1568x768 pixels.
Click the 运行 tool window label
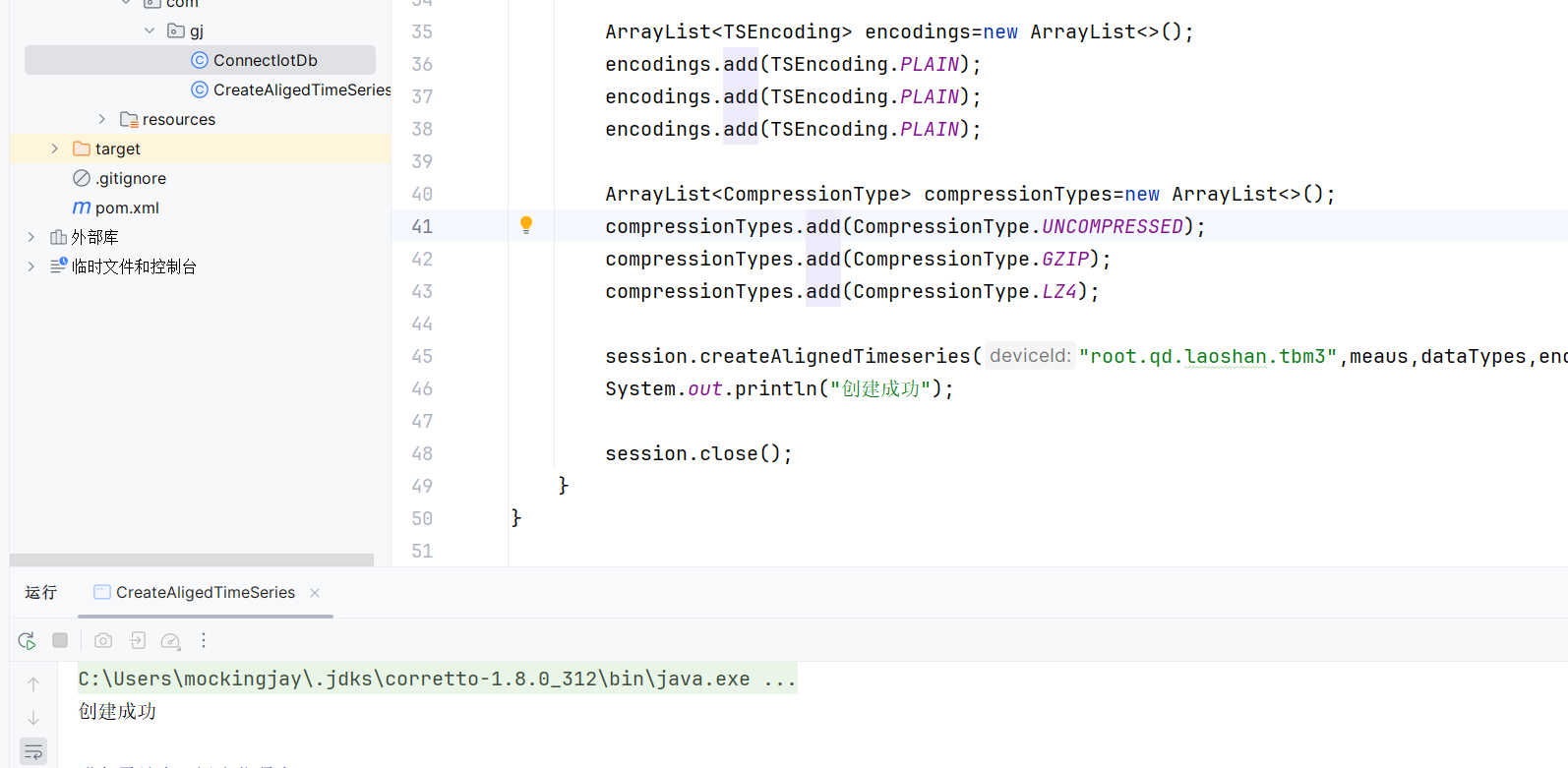click(x=41, y=592)
